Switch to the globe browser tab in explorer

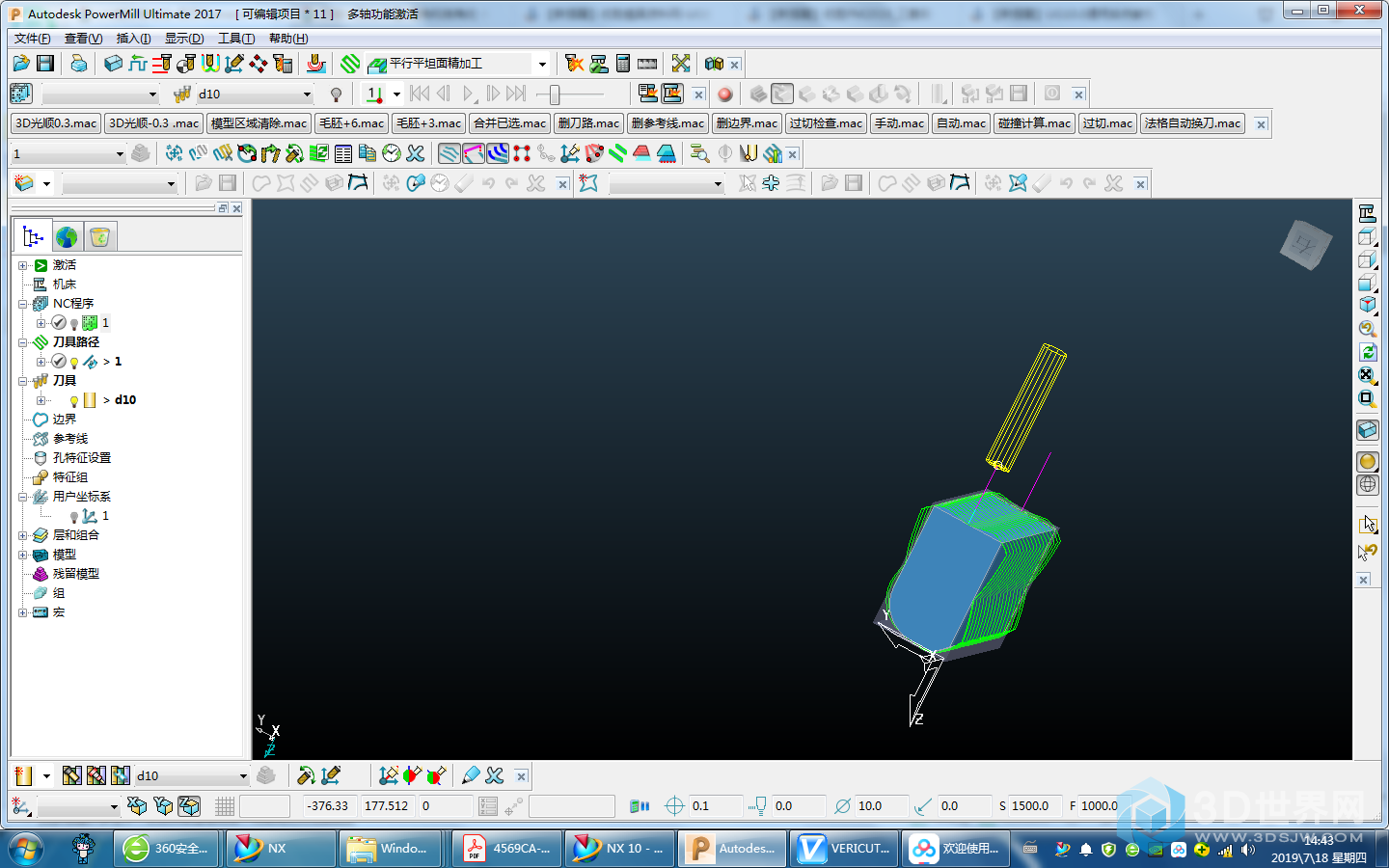tap(67, 236)
